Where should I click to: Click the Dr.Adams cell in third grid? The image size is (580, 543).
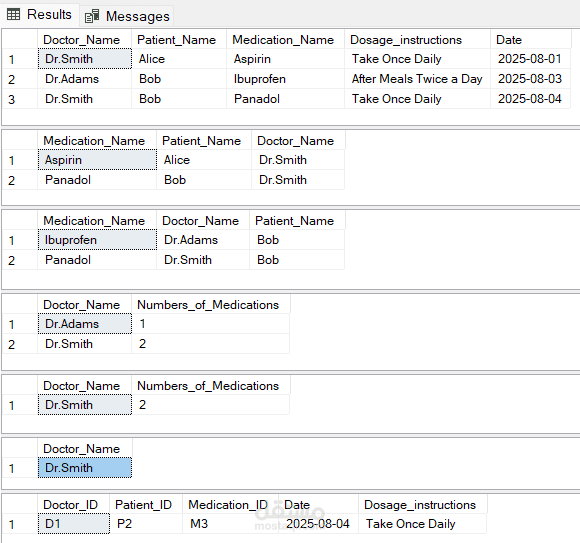[x=203, y=240]
